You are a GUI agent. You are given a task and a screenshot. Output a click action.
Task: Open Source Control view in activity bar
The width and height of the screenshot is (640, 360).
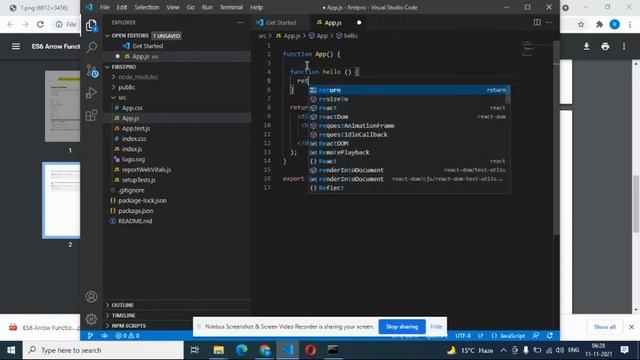(x=92, y=71)
